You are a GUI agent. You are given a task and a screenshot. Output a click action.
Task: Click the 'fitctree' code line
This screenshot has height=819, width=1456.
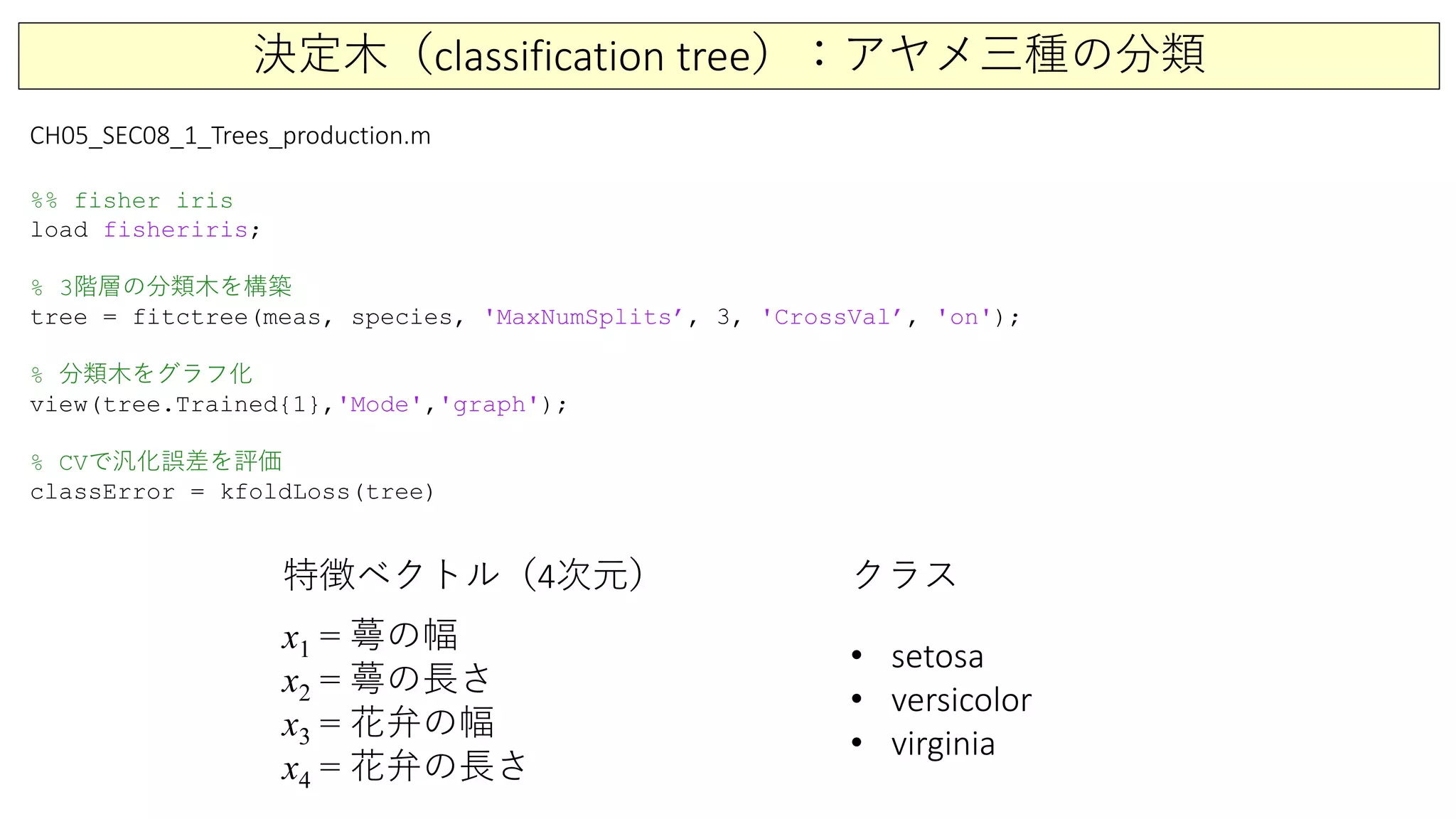pyautogui.click(x=525, y=317)
